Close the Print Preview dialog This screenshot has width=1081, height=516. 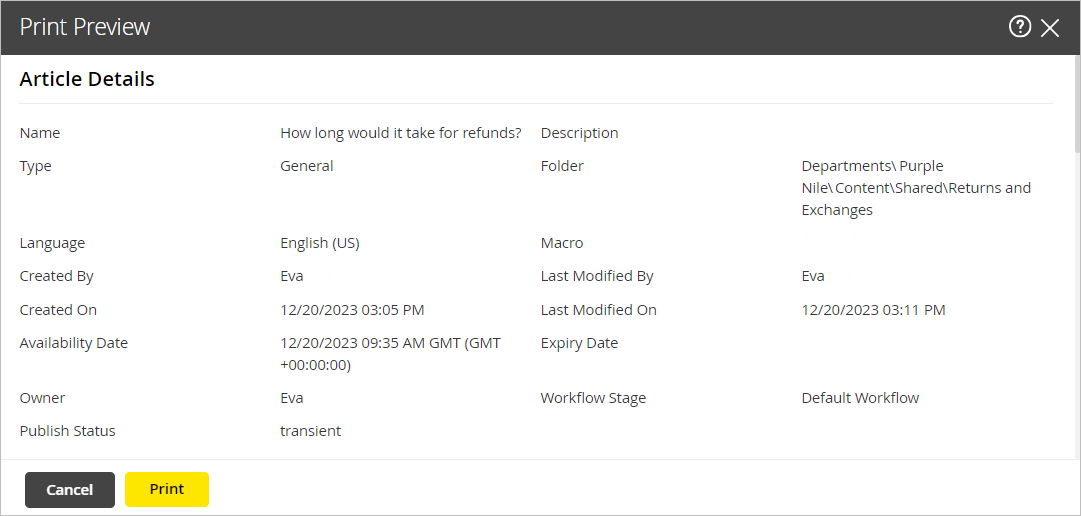coord(1050,28)
